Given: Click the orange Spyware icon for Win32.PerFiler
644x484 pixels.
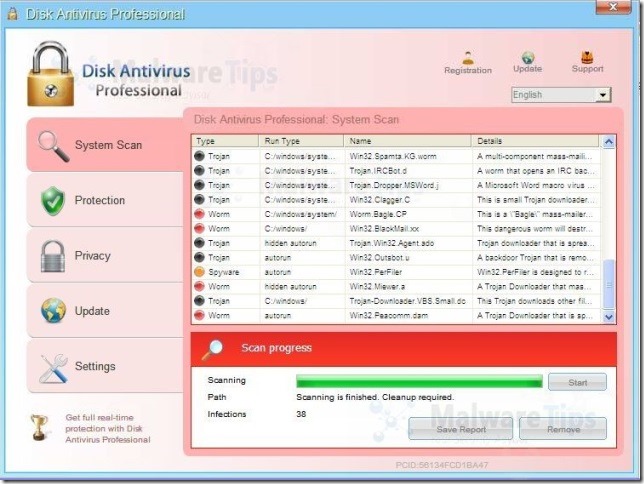Looking at the screenshot, I should coord(199,272).
